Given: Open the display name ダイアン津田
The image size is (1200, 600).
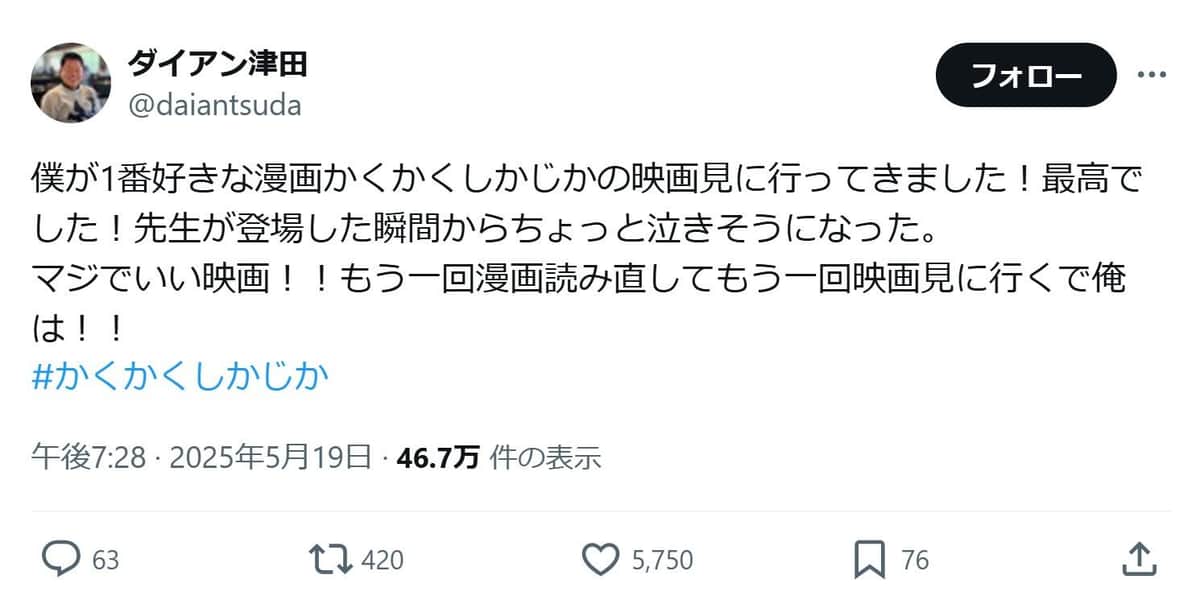Looking at the screenshot, I should (215, 63).
